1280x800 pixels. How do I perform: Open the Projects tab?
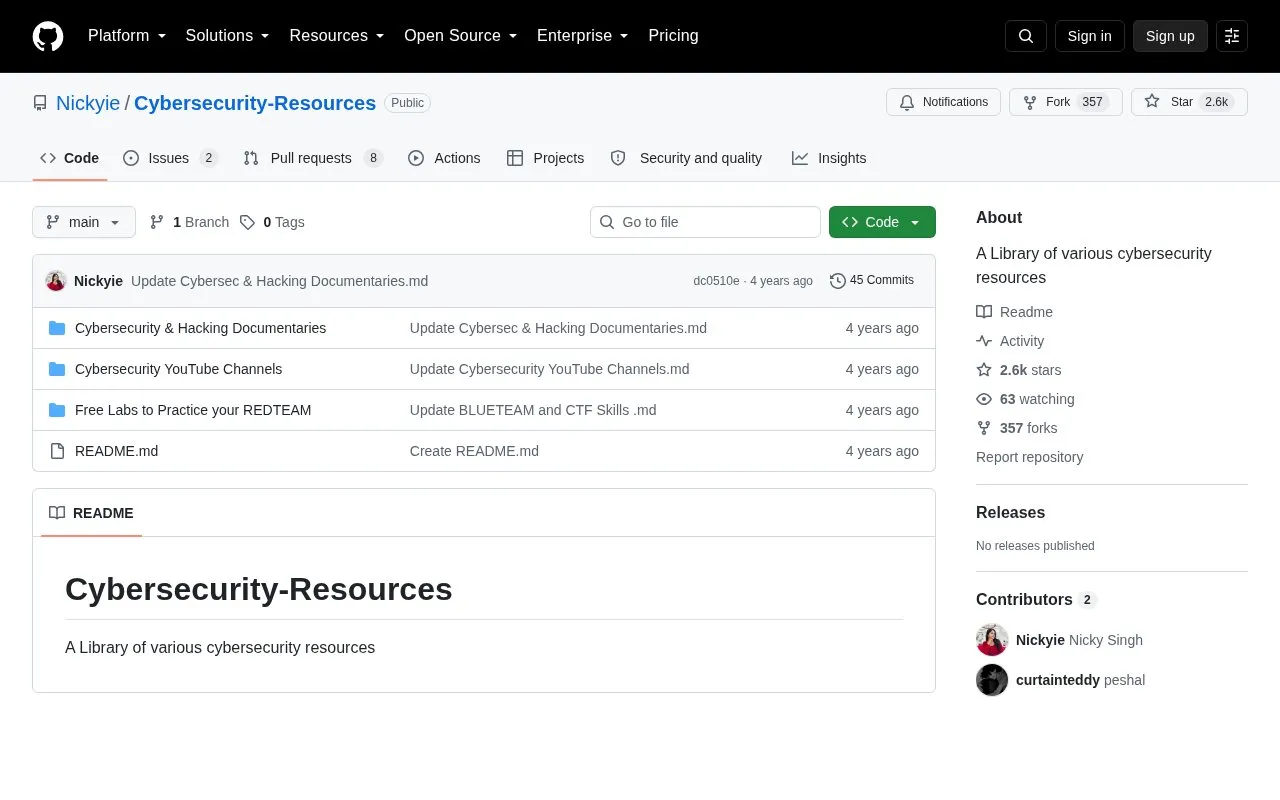[x=545, y=158]
